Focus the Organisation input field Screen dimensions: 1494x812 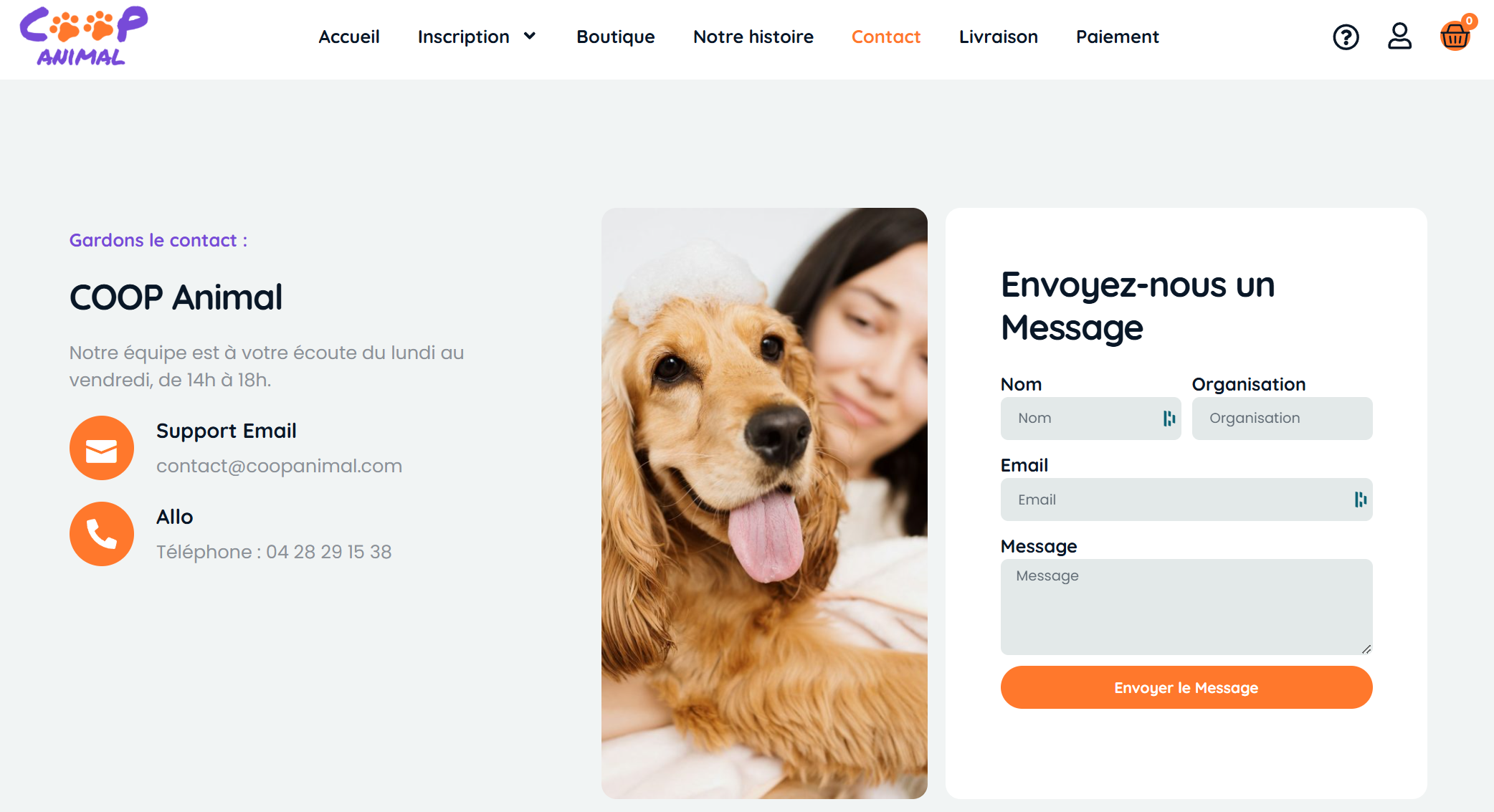coord(1283,419)
